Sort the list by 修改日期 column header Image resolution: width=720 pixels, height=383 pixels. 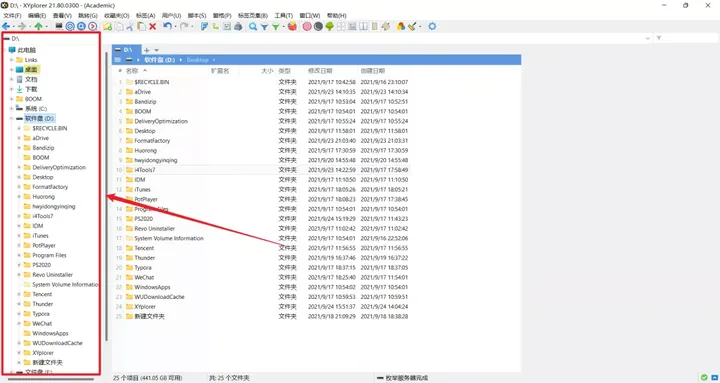320,71
